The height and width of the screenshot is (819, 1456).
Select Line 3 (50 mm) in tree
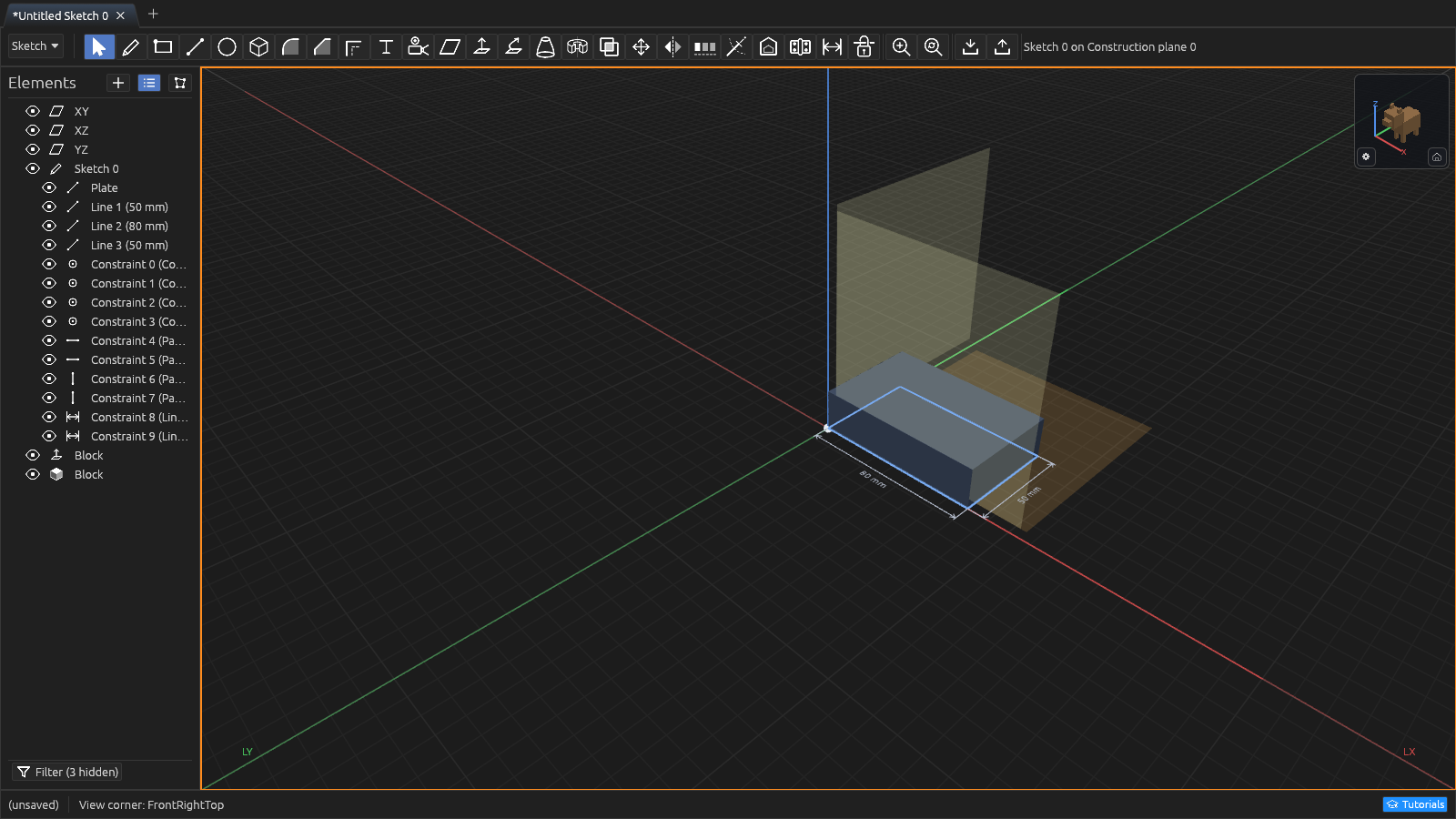[129, 245]
